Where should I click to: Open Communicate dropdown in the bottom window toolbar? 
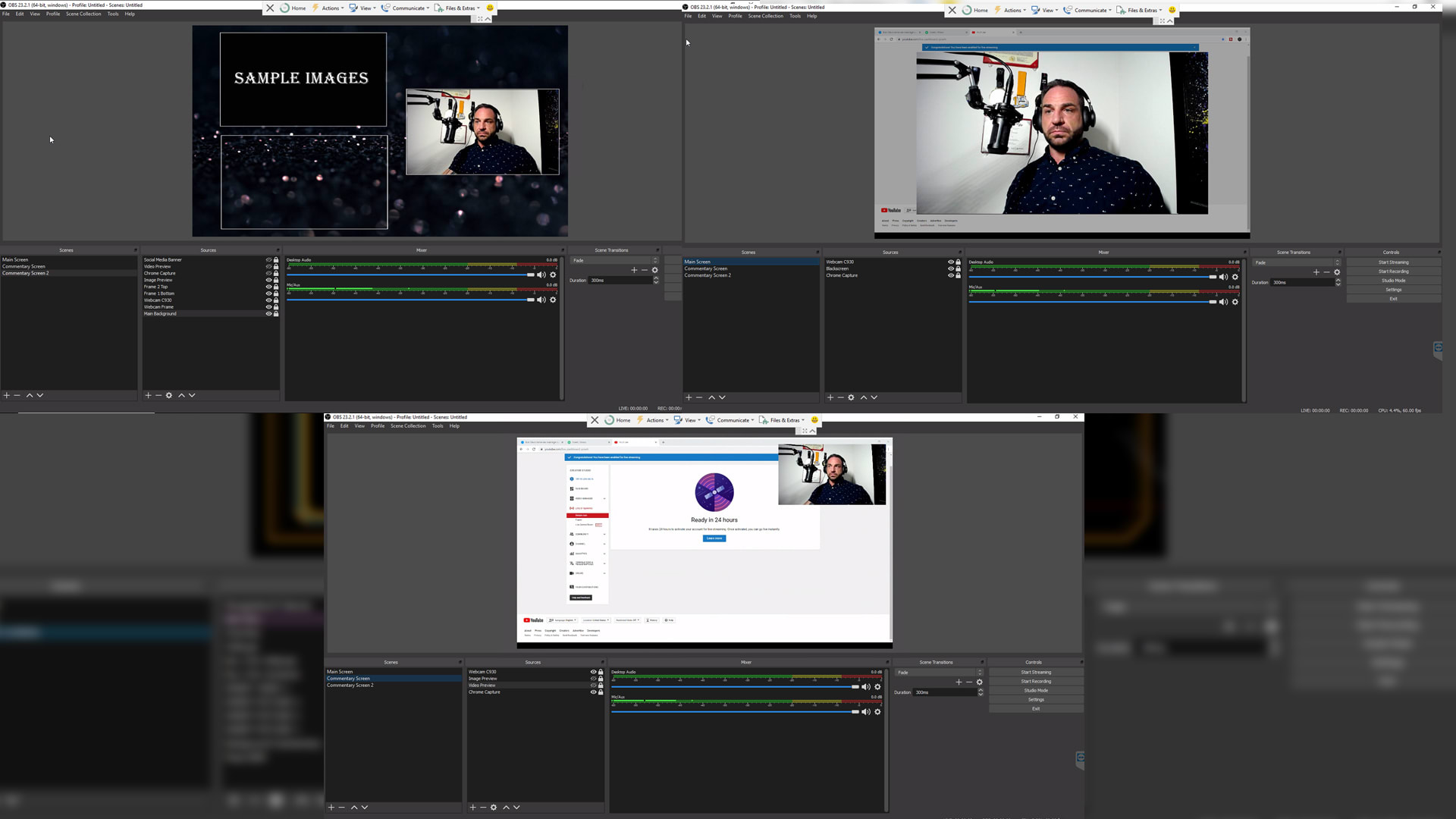coord(733,420)
